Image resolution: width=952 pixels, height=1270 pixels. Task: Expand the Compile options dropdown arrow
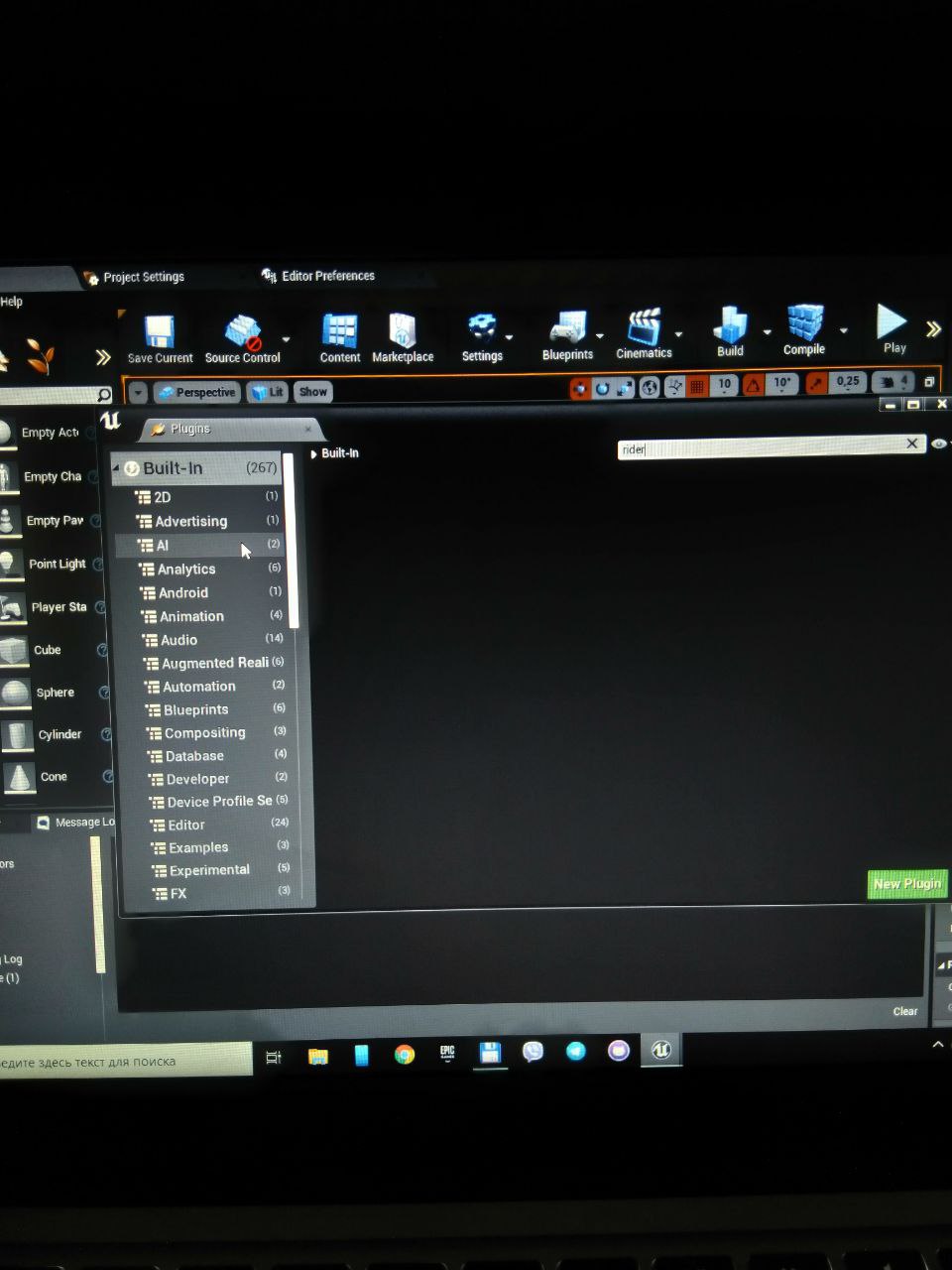pyautogui.click(x=844, y=329)
